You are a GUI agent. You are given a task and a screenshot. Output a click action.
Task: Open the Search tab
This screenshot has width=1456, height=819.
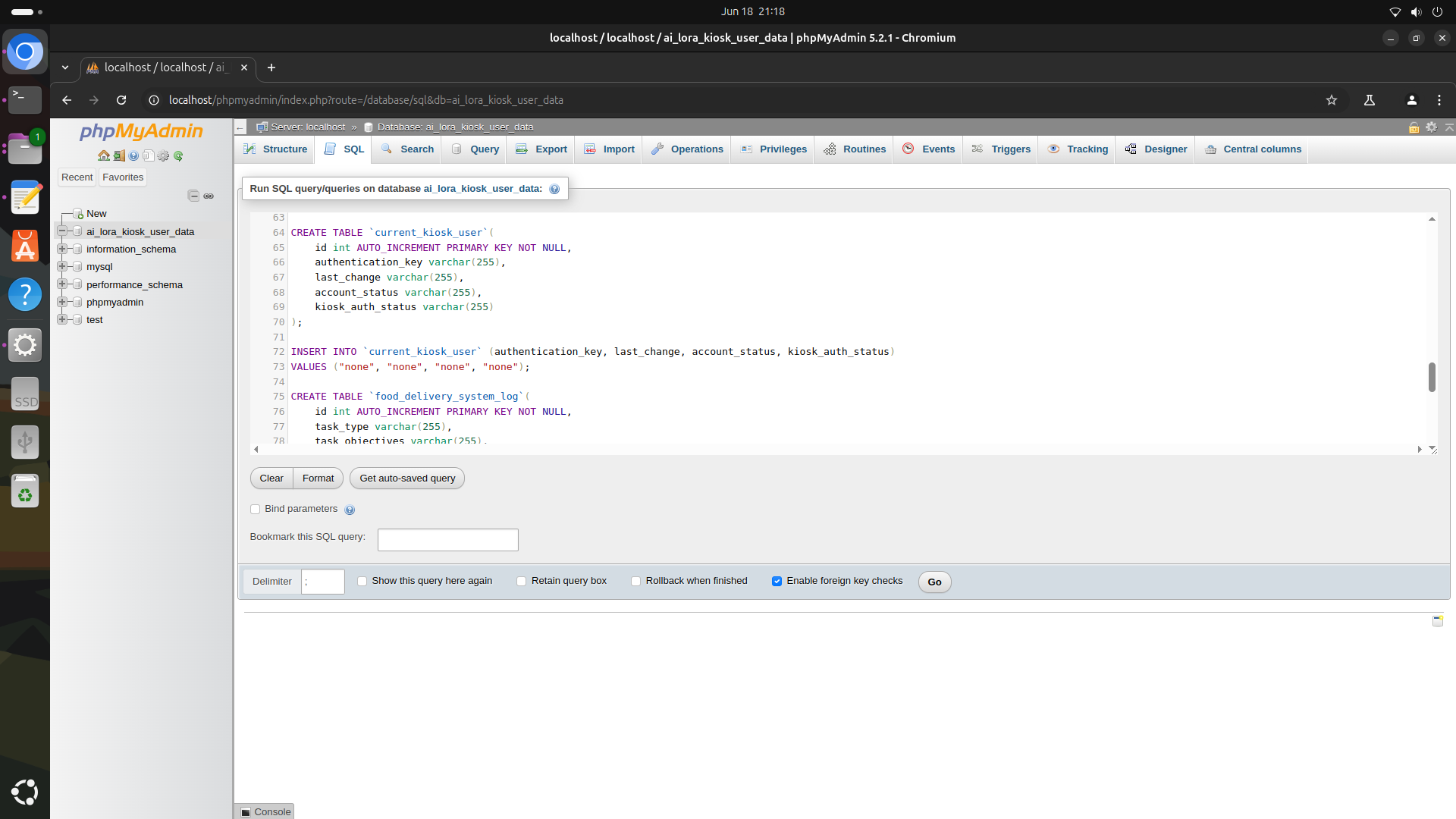(408, 149)
